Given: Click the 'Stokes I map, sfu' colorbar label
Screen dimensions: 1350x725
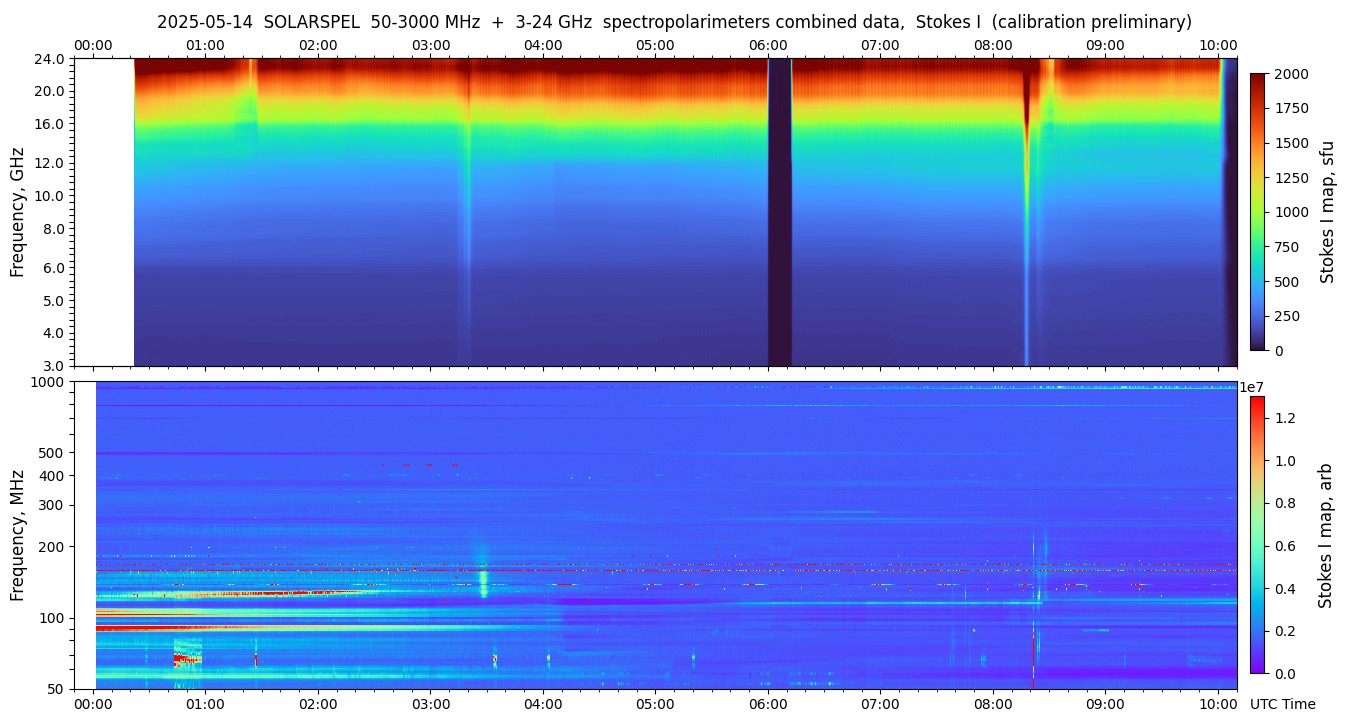Looking at the screenshot, I should click(1327, 212).
